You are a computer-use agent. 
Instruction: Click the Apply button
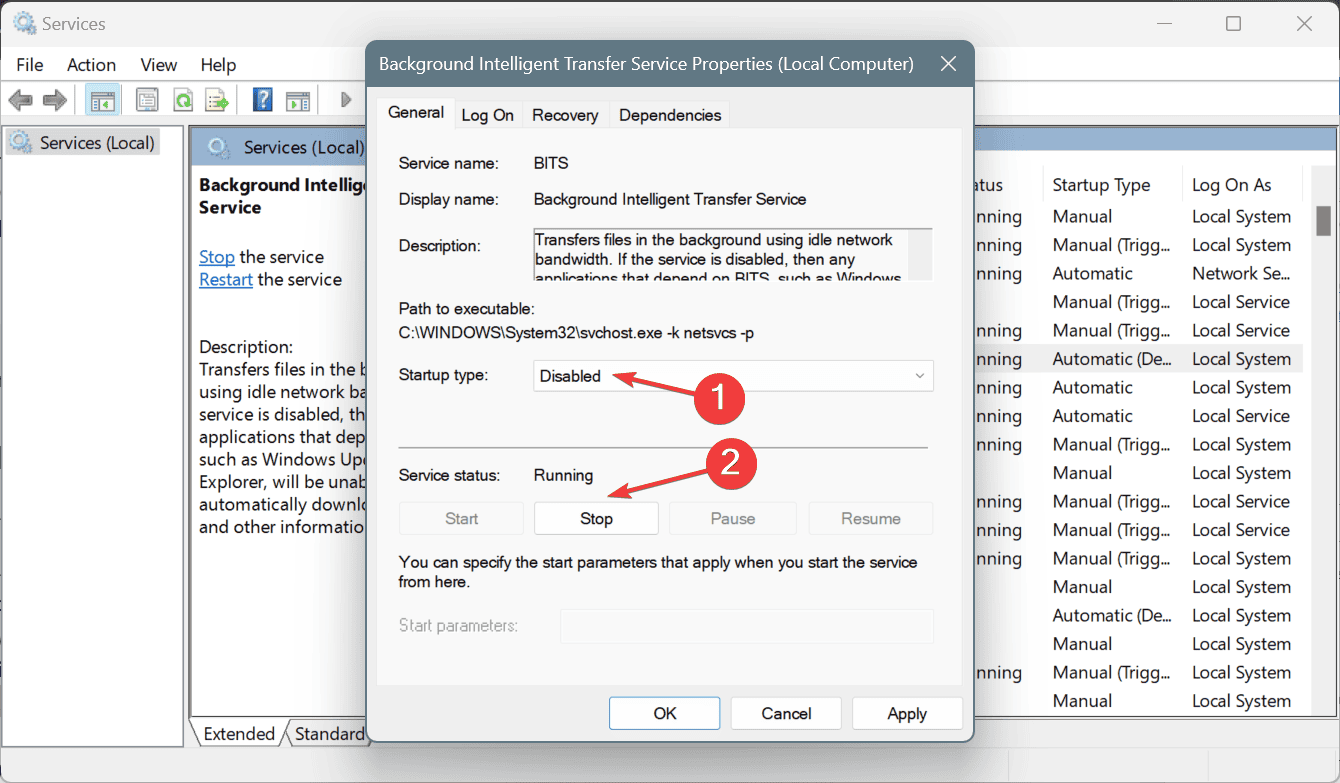tap(907, 713)
